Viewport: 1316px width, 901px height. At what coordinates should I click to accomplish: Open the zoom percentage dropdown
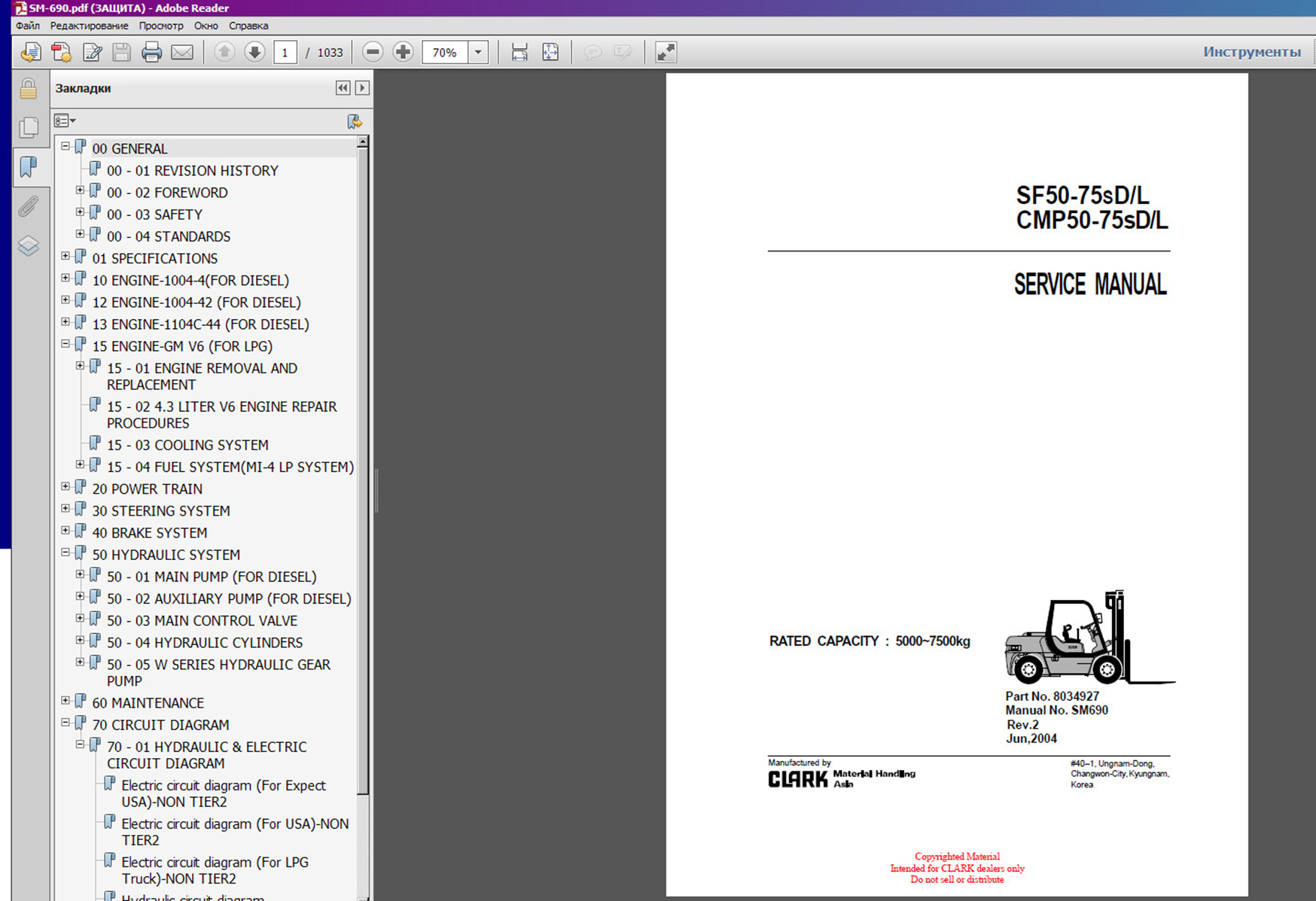click(x=478, y=52)
